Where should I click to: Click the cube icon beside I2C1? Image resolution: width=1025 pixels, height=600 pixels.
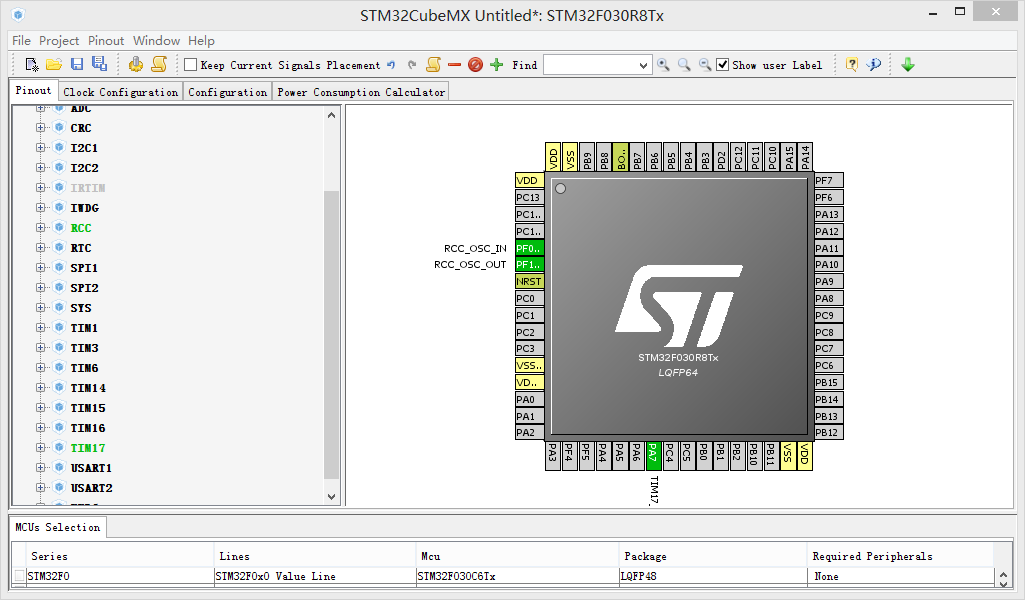pos(59,147)
